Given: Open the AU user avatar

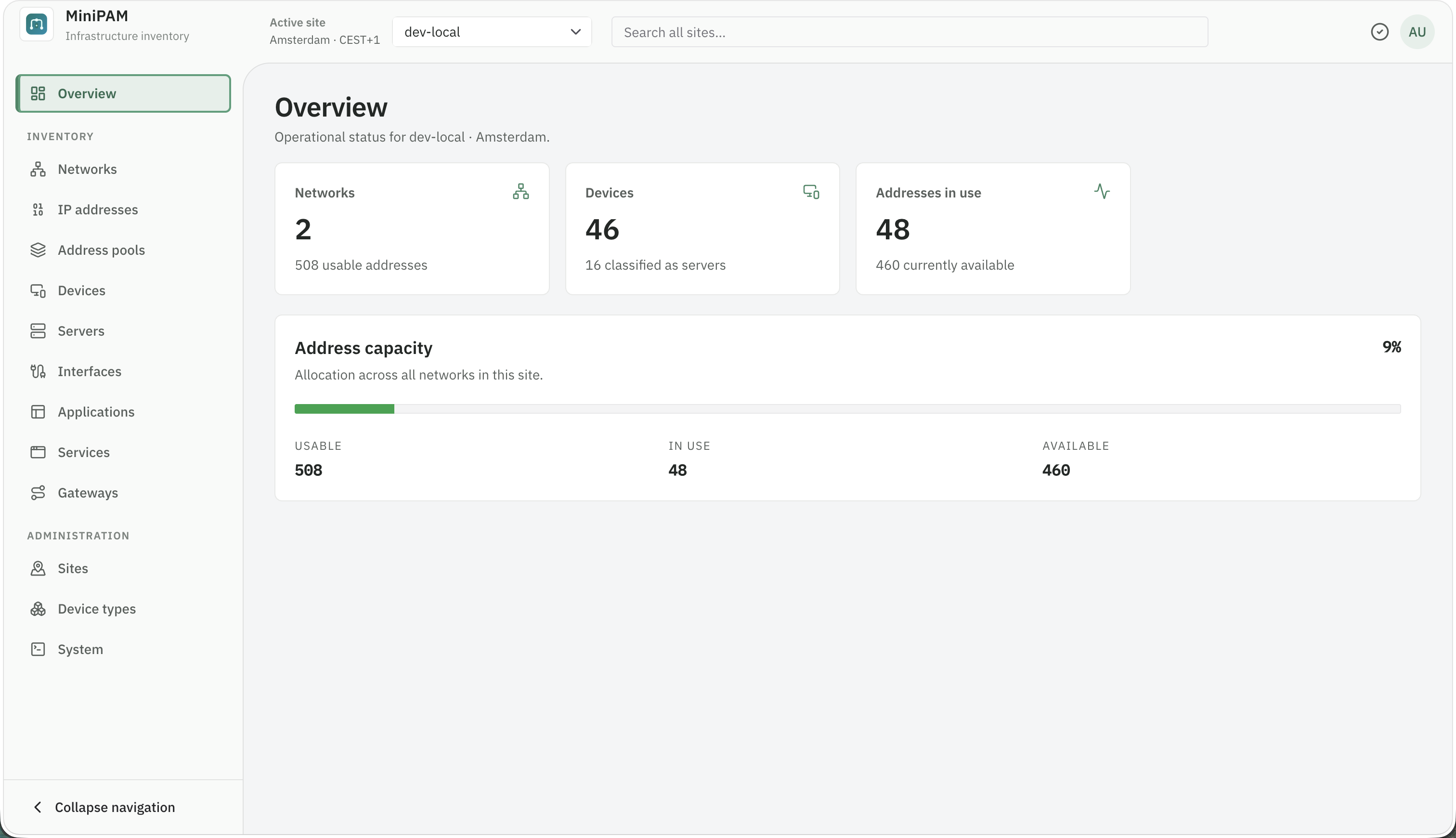Looking at the screenshot, I should tap(1417, 32).
